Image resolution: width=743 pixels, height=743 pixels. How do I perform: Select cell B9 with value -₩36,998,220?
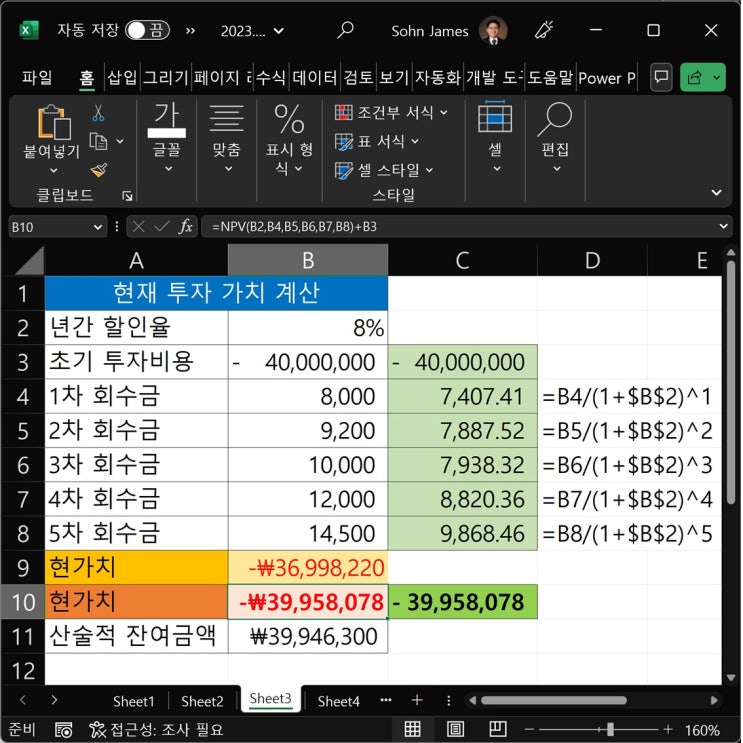pyautogui.click(x=308, y=568)
